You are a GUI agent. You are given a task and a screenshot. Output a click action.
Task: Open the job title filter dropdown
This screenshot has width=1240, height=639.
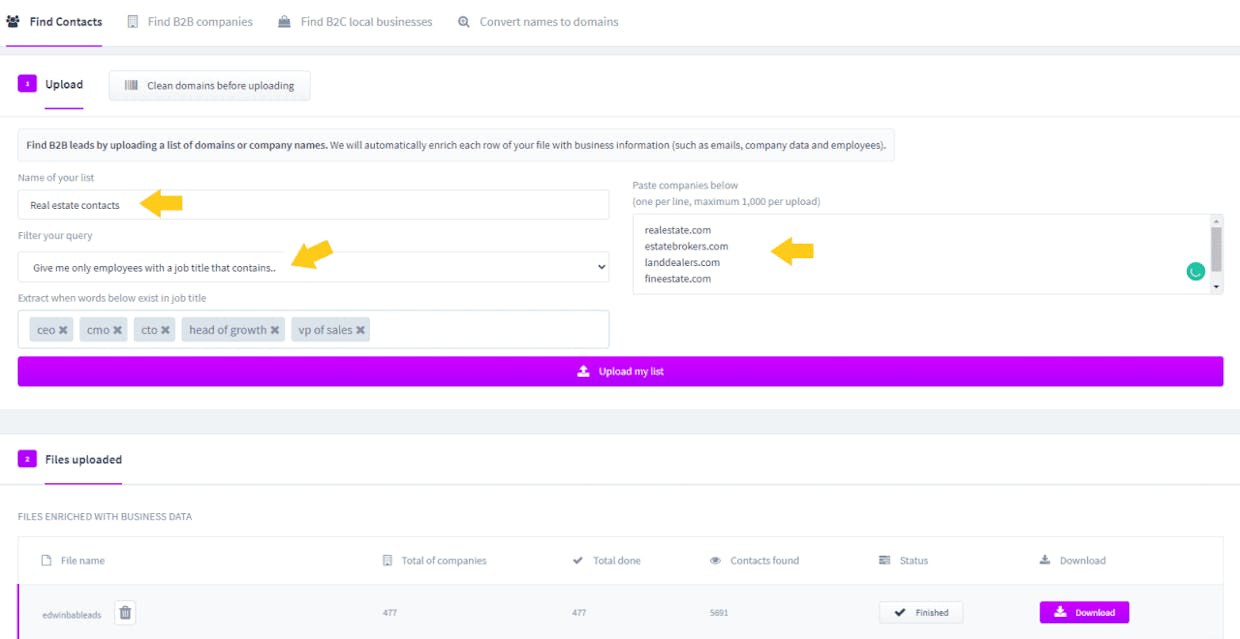[x=313, y=267]
